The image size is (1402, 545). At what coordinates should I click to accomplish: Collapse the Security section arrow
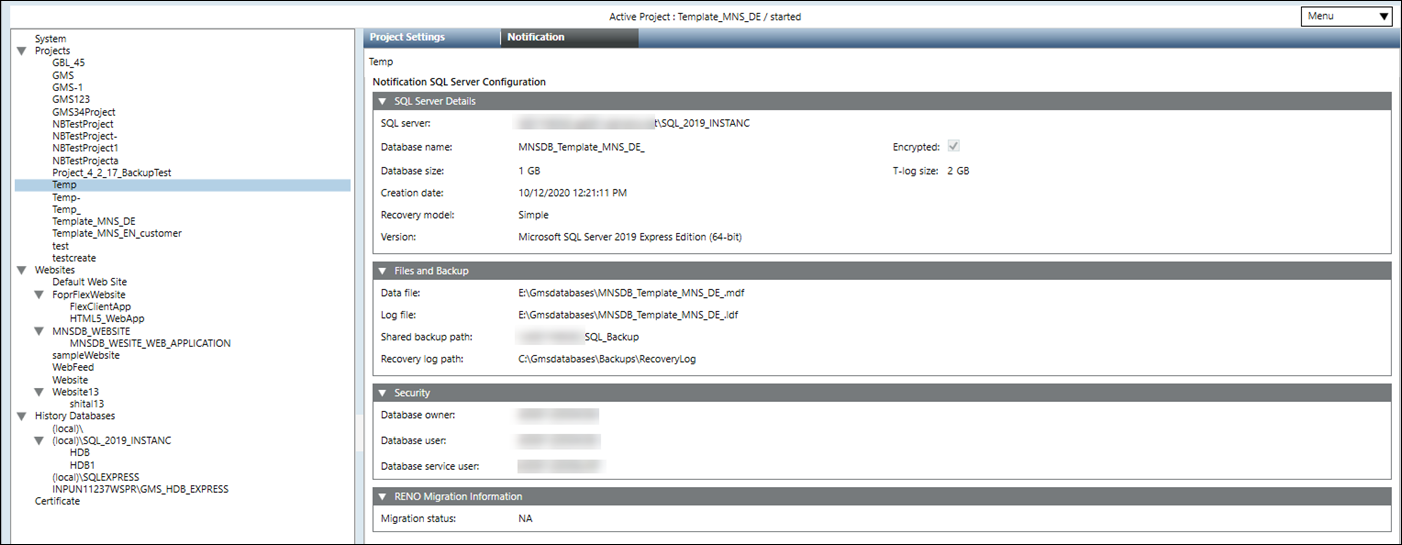pos(382,393)
